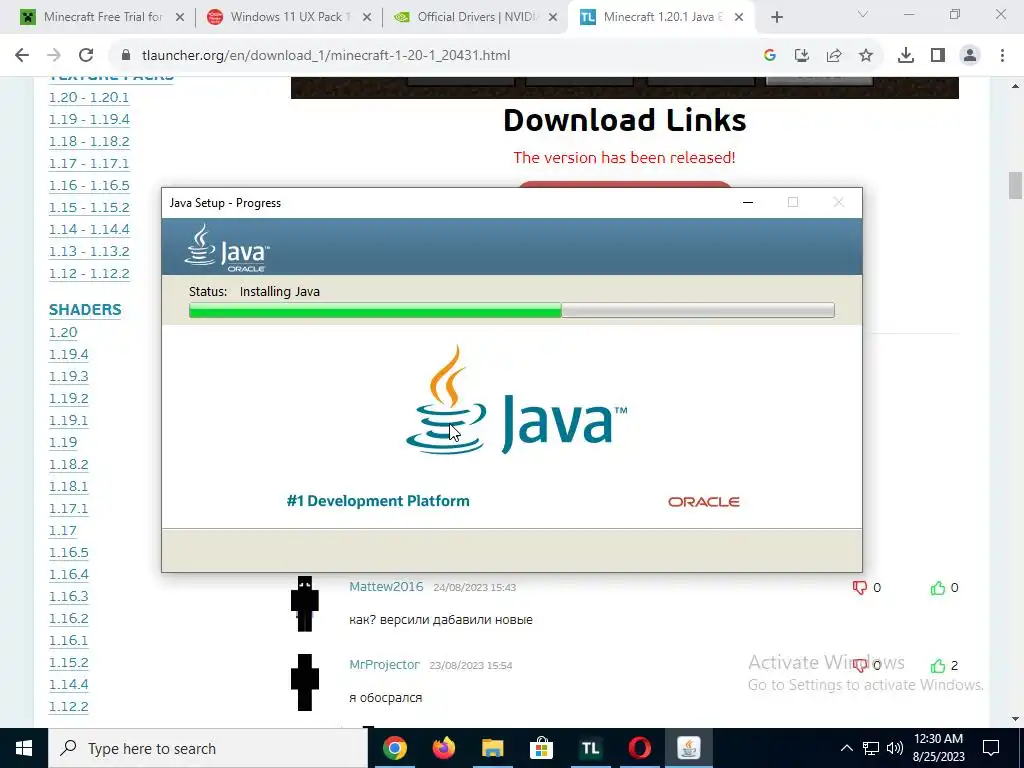Click the install app icon in address bar
The width and height of the screenshot is (1024, 768).
[802, 56]
